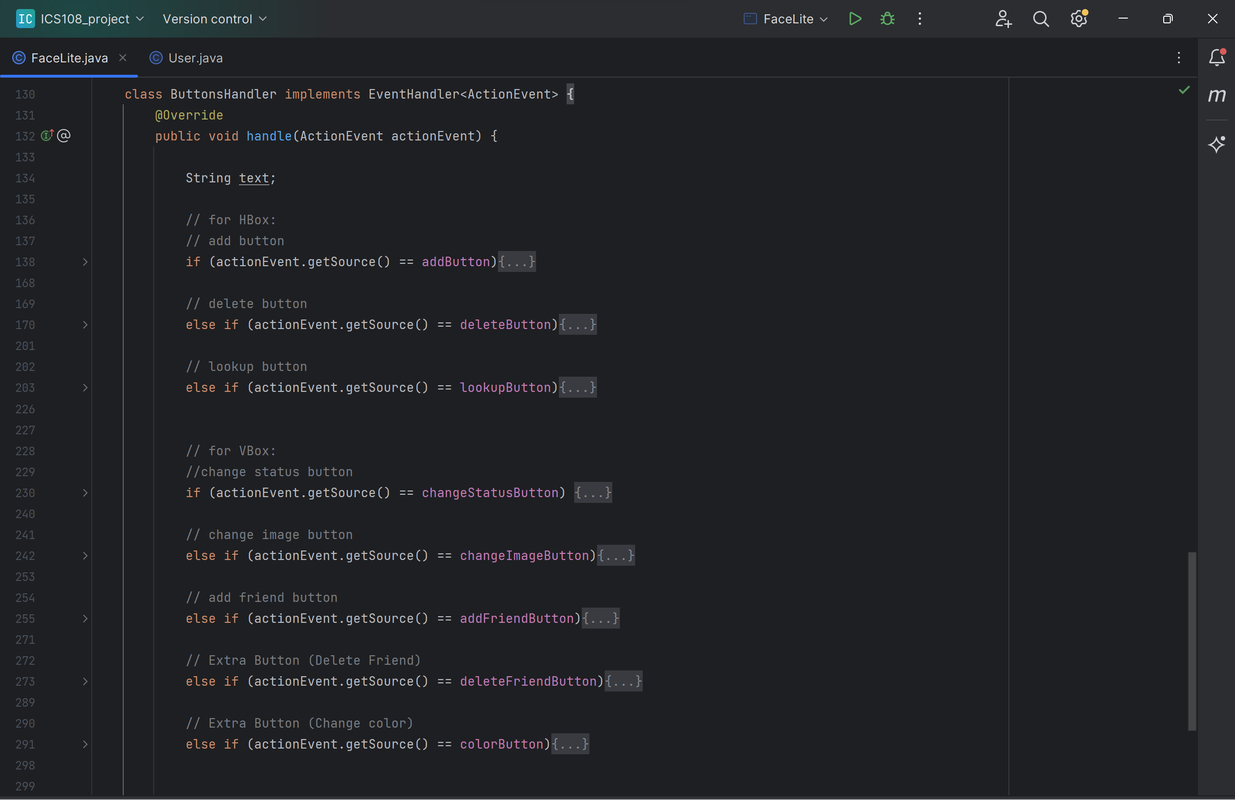Click the '// for HBox:' comment
1235x800 pixels.
tap(231, 220)
